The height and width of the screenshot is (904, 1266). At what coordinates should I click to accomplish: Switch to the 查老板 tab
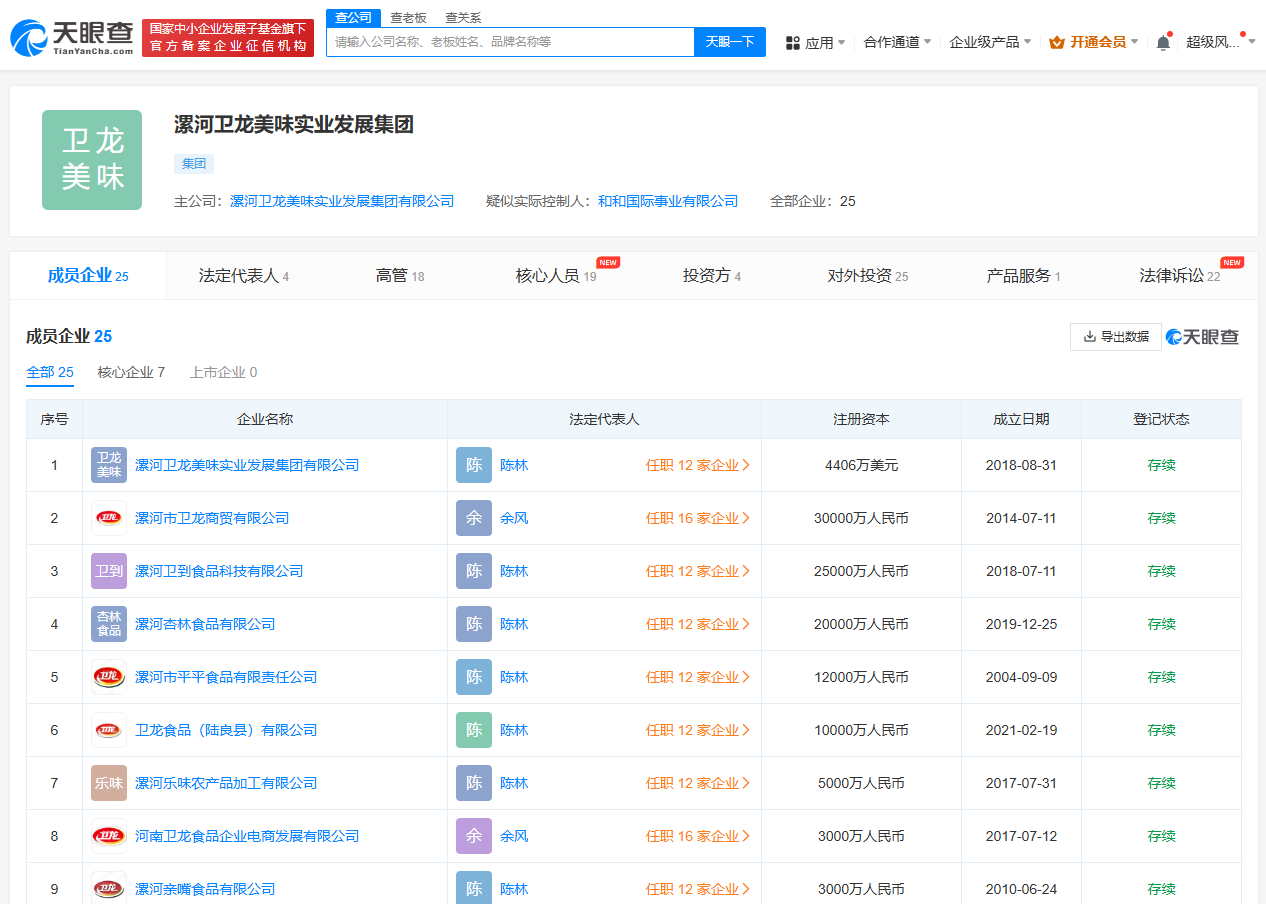tap(408, 17)
